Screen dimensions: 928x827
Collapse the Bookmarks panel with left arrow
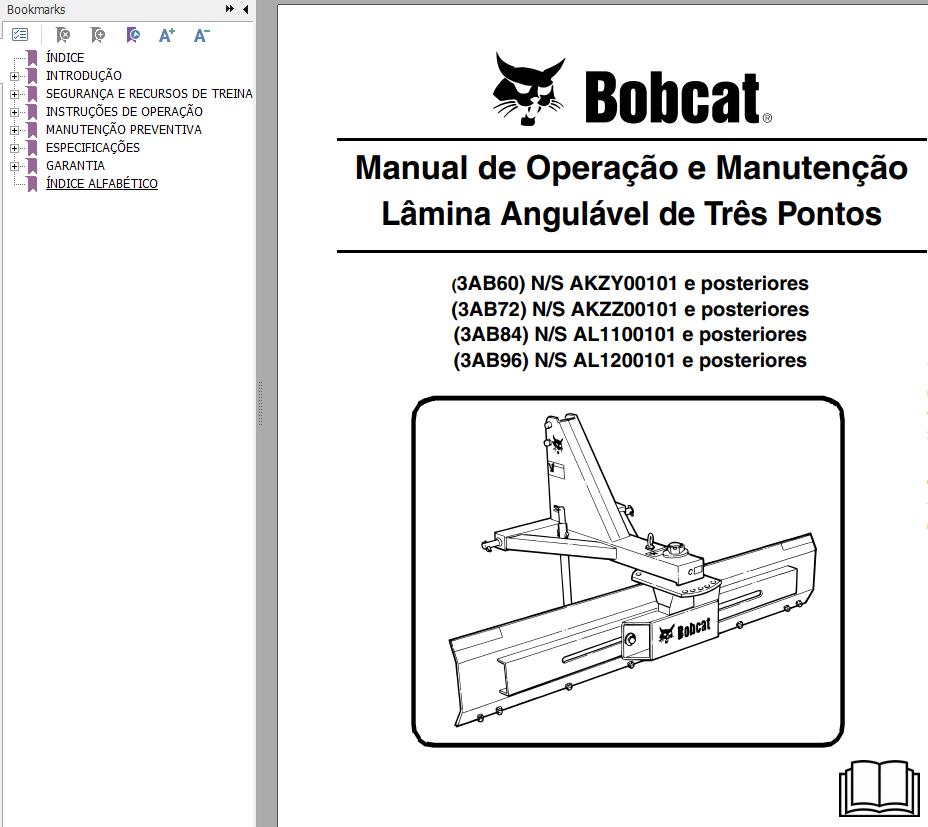click(246, 9)
